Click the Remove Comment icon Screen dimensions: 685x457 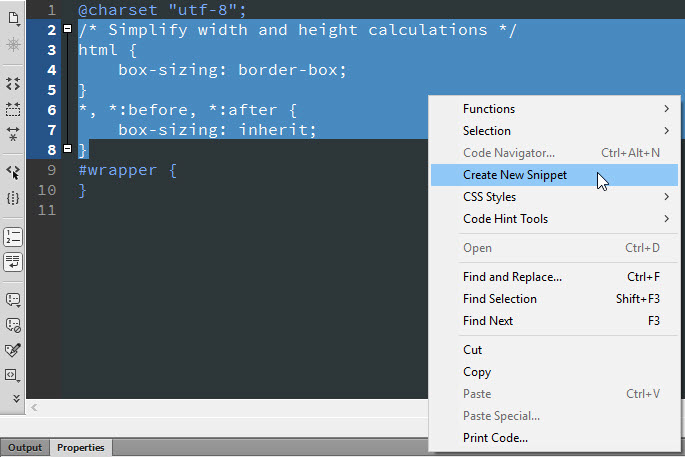tap(13, 324)
